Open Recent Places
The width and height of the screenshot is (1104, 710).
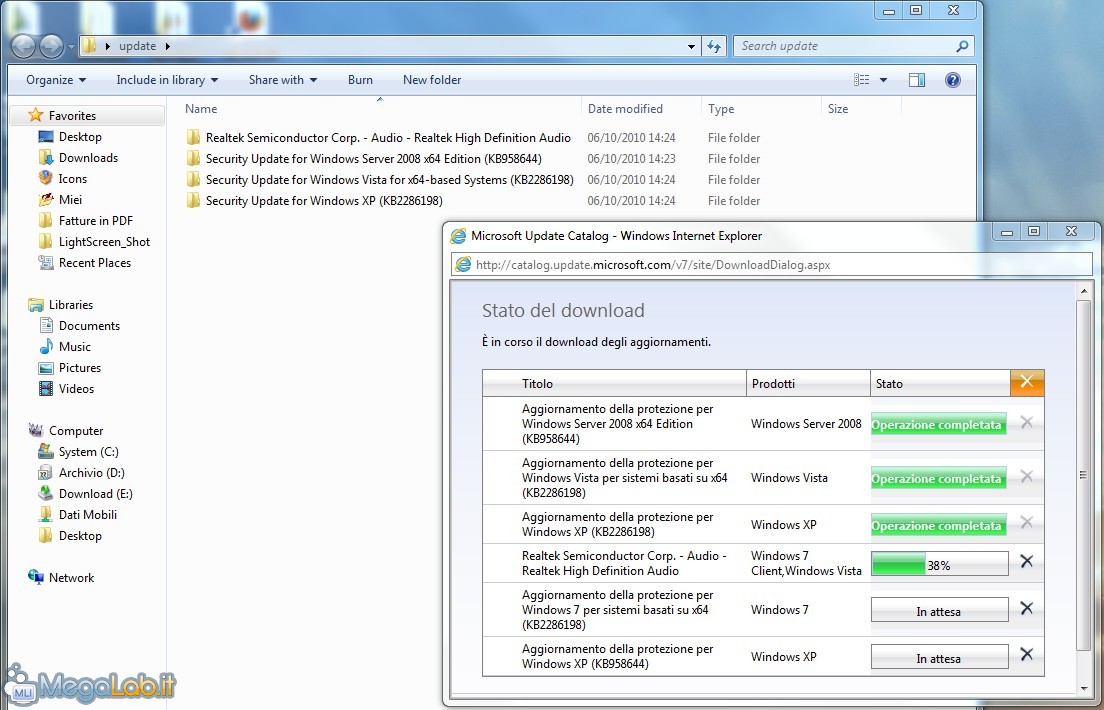click(x=94, y=263)
